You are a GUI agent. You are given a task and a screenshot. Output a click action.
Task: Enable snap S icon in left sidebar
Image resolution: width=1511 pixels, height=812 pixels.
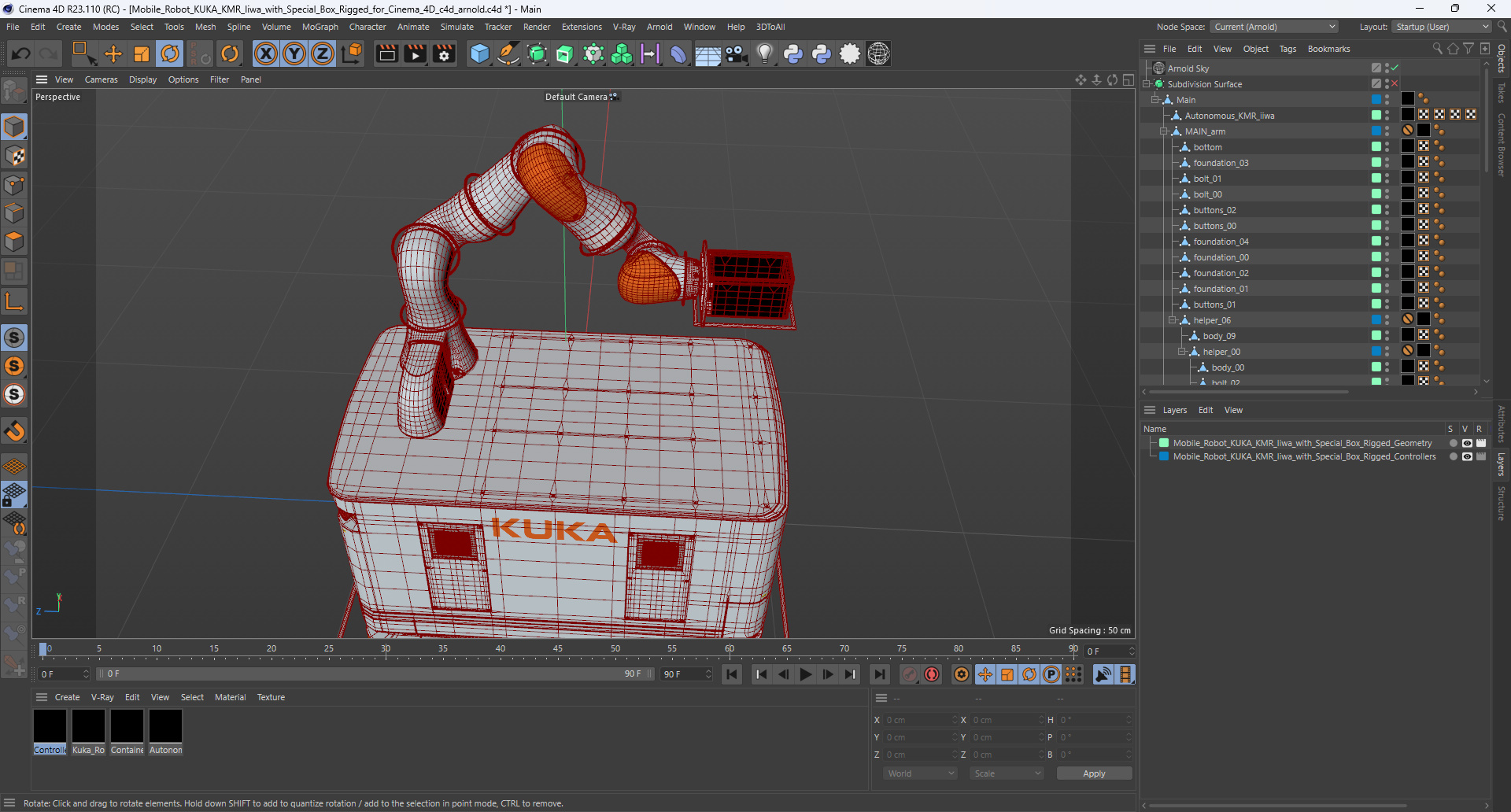click(x=14, y=338)
